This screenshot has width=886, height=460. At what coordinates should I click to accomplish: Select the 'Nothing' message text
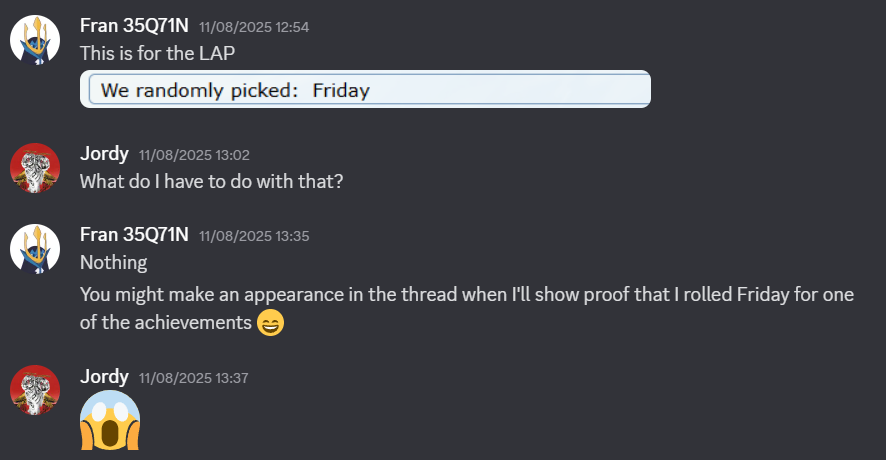point(113,262)
